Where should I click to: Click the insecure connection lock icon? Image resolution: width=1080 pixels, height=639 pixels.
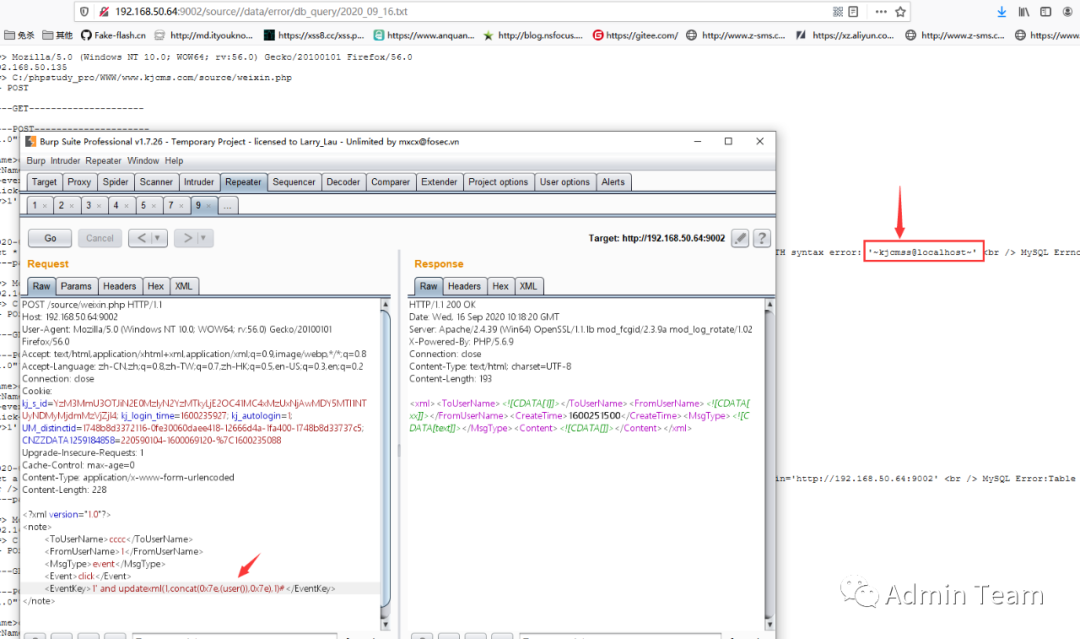coord(104,12)
